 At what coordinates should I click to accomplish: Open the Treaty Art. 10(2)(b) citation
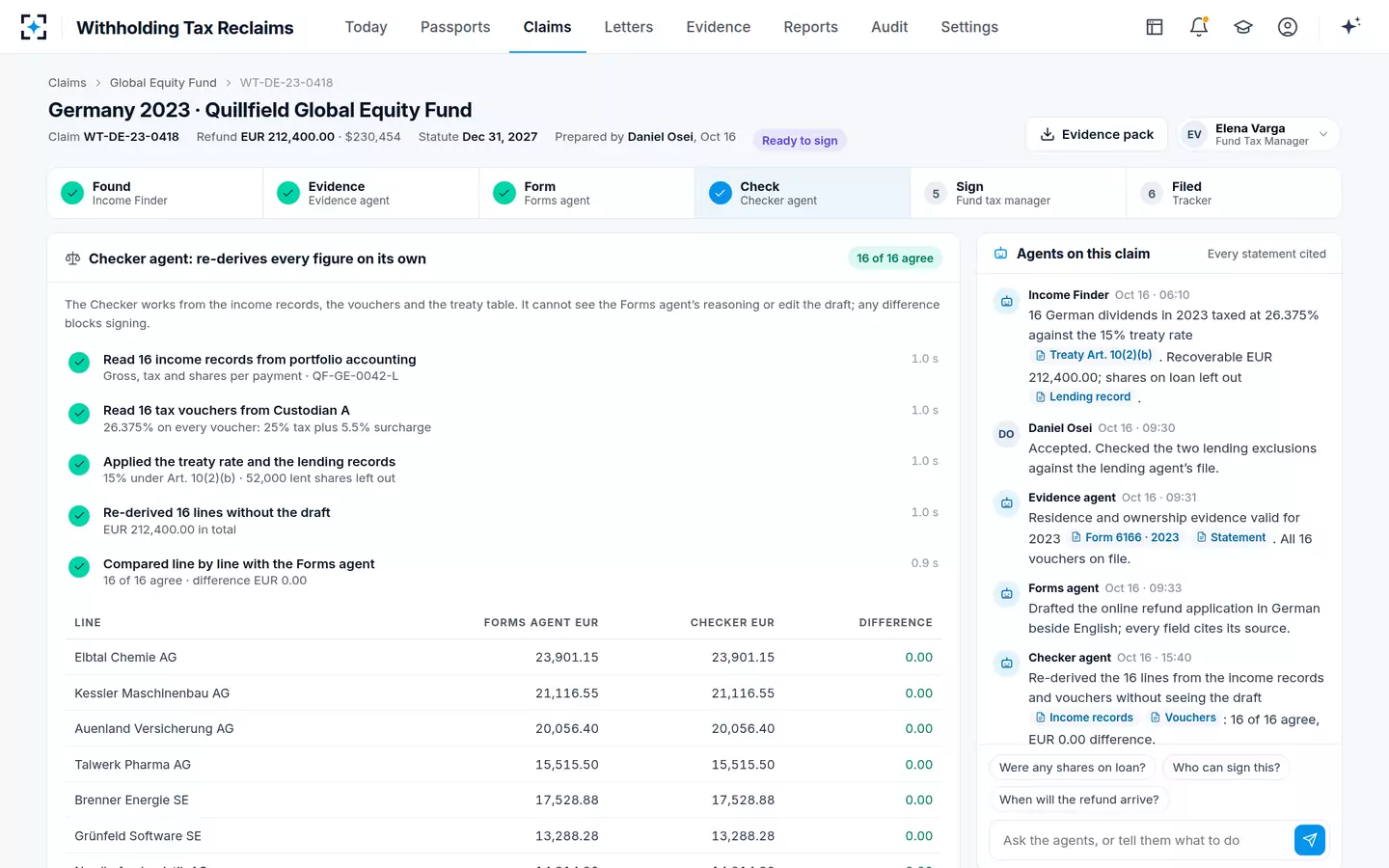click(1094, 355)
